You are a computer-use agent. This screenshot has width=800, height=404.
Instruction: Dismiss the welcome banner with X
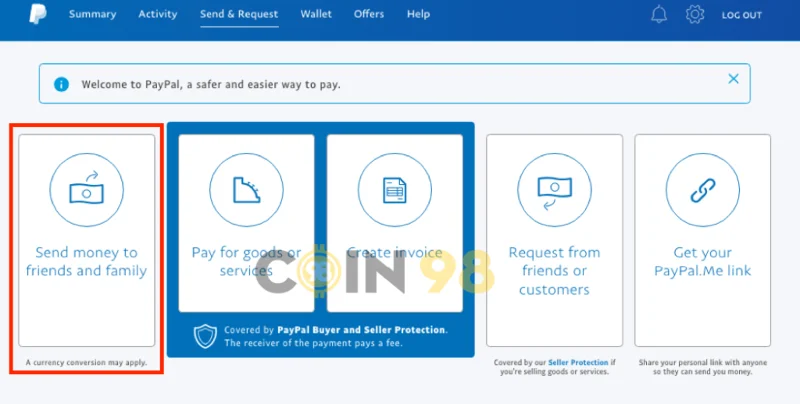coord(733,79)
